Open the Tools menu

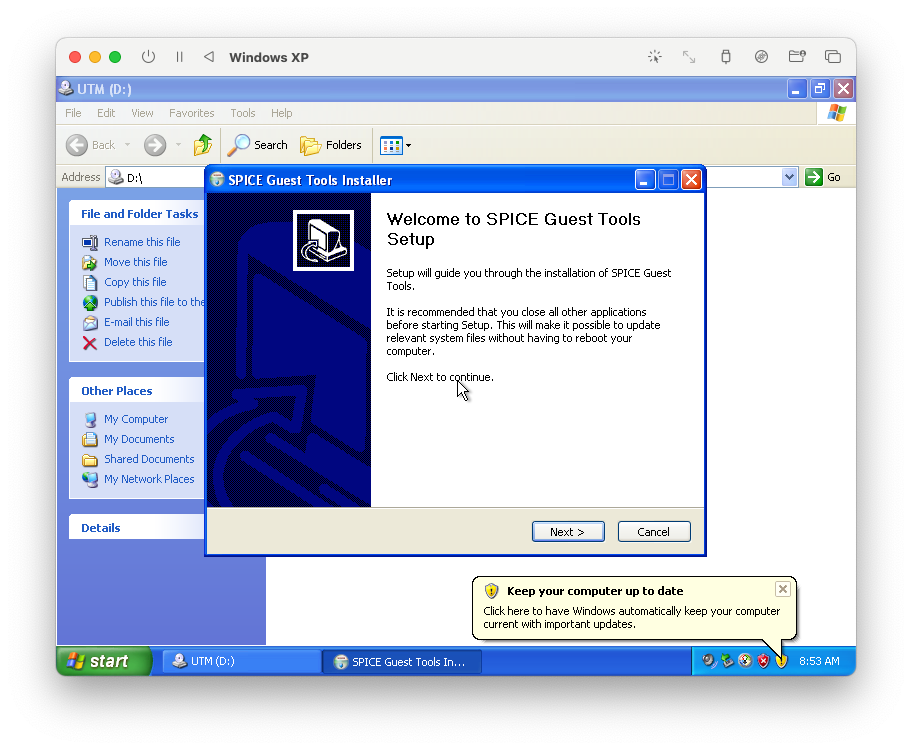tap(242, 113)
